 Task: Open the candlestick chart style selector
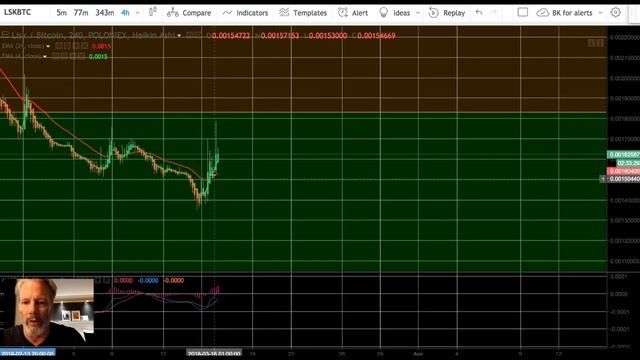click(x=153, y=12)
